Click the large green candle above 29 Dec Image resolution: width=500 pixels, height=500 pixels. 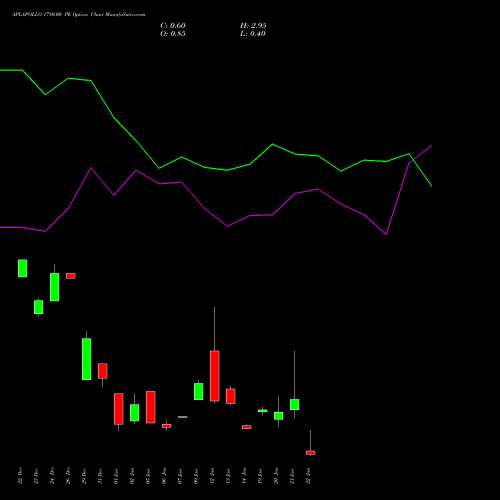coord(87,359)
